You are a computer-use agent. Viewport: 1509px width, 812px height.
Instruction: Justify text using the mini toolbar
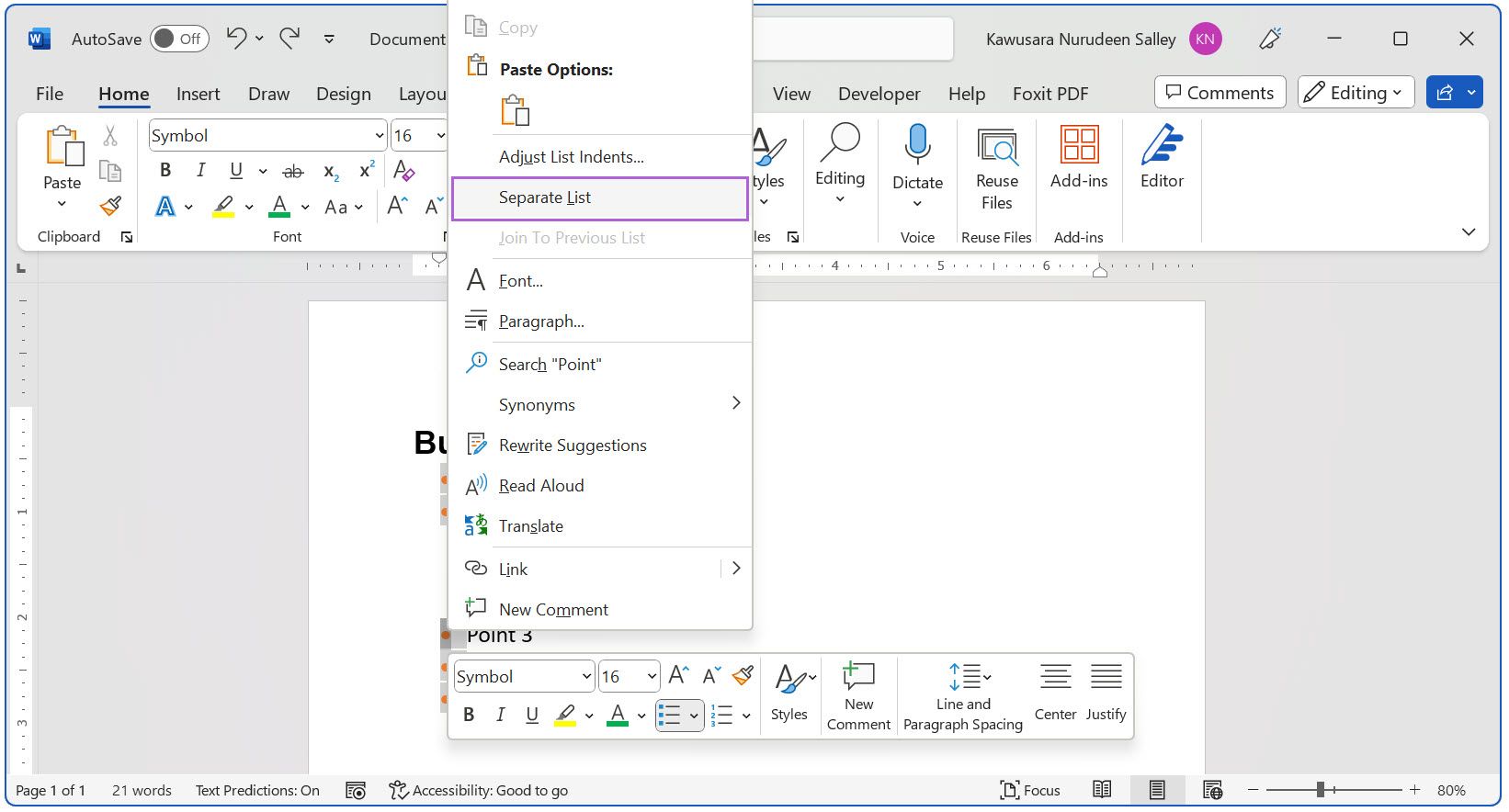pyautogui.click(x=1106, y=694)
